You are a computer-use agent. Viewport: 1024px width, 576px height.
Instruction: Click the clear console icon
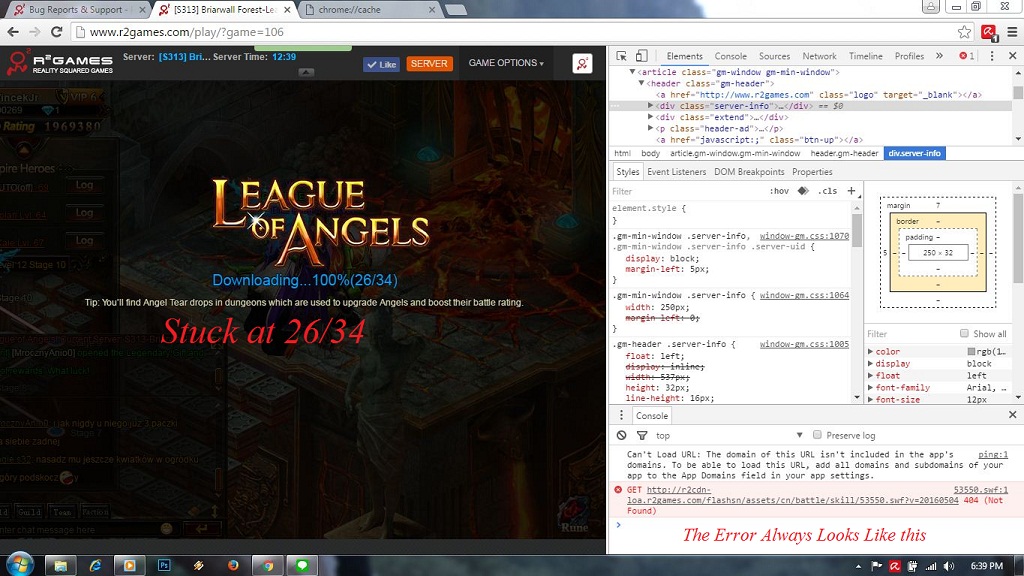(621, 436)
